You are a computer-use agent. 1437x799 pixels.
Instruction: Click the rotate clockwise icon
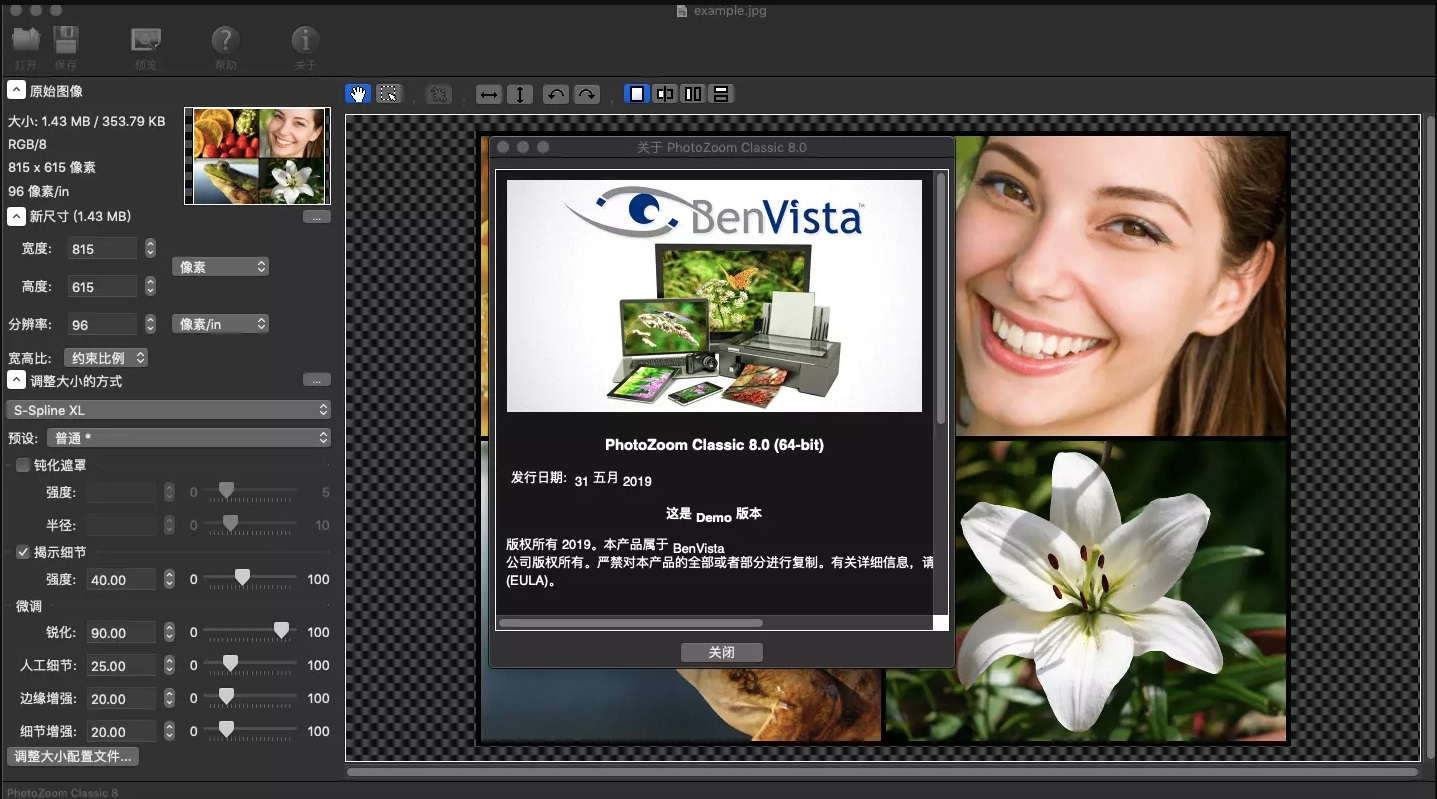click(587, 93)
